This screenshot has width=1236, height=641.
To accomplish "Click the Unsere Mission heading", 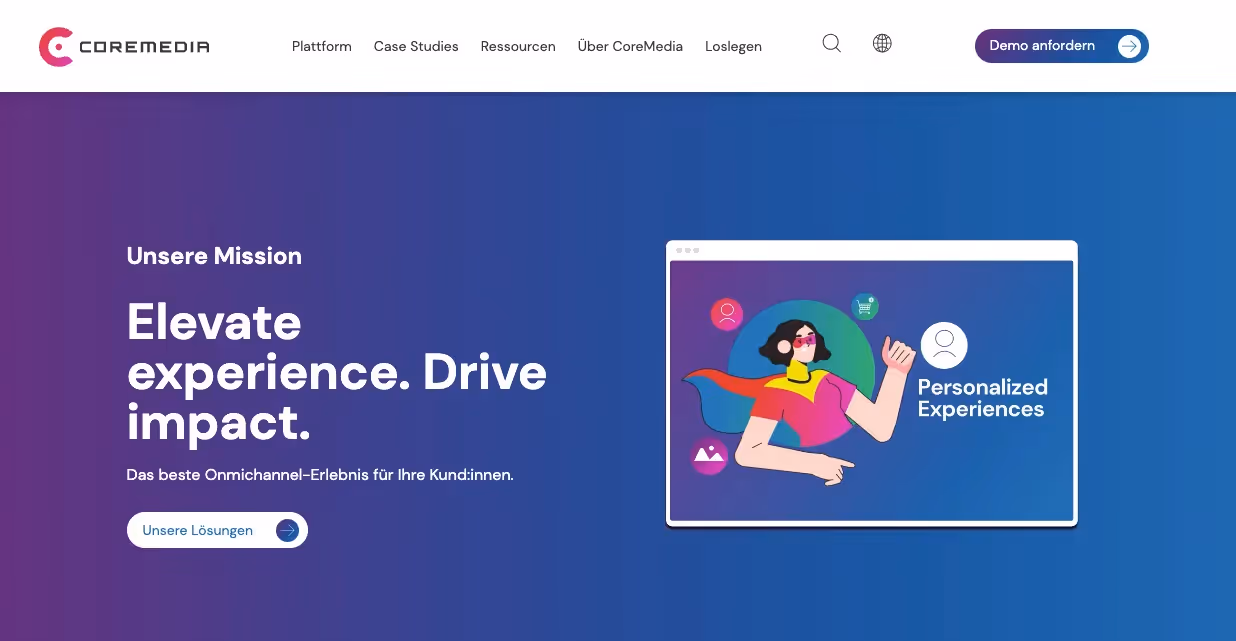I will pyautogui.click(x=214, y=256).
